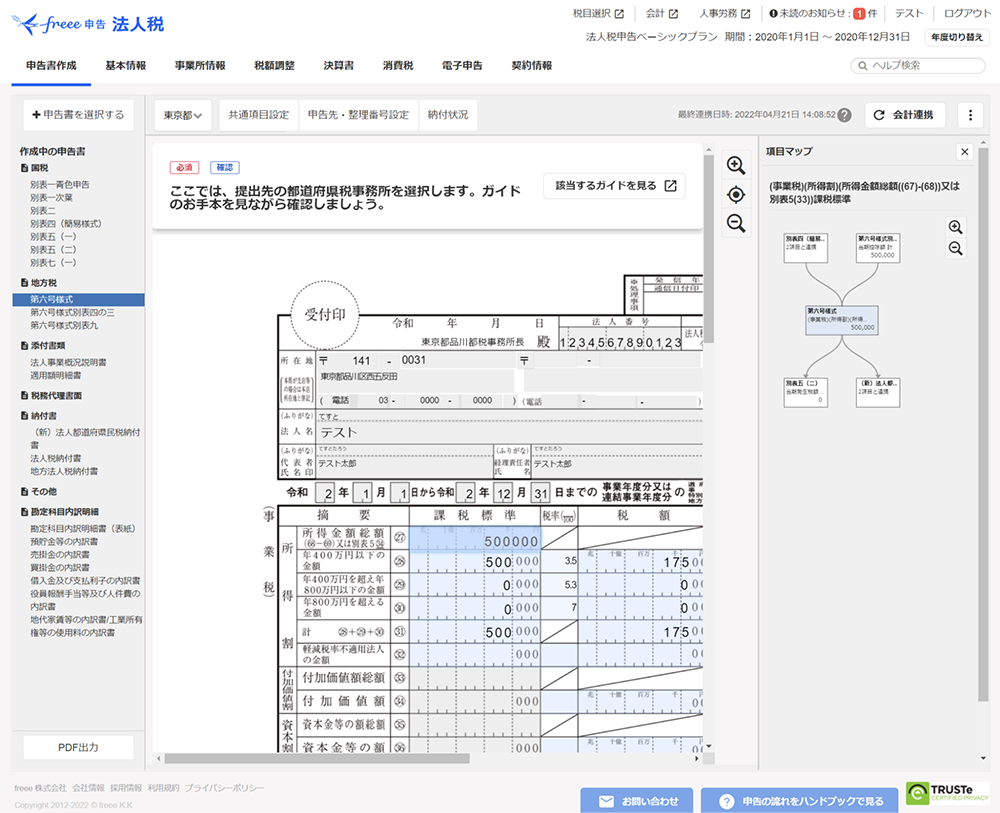Click the PDF出力 button
The height and width of the screenshot is (813, 1000).
click(78, 747)
